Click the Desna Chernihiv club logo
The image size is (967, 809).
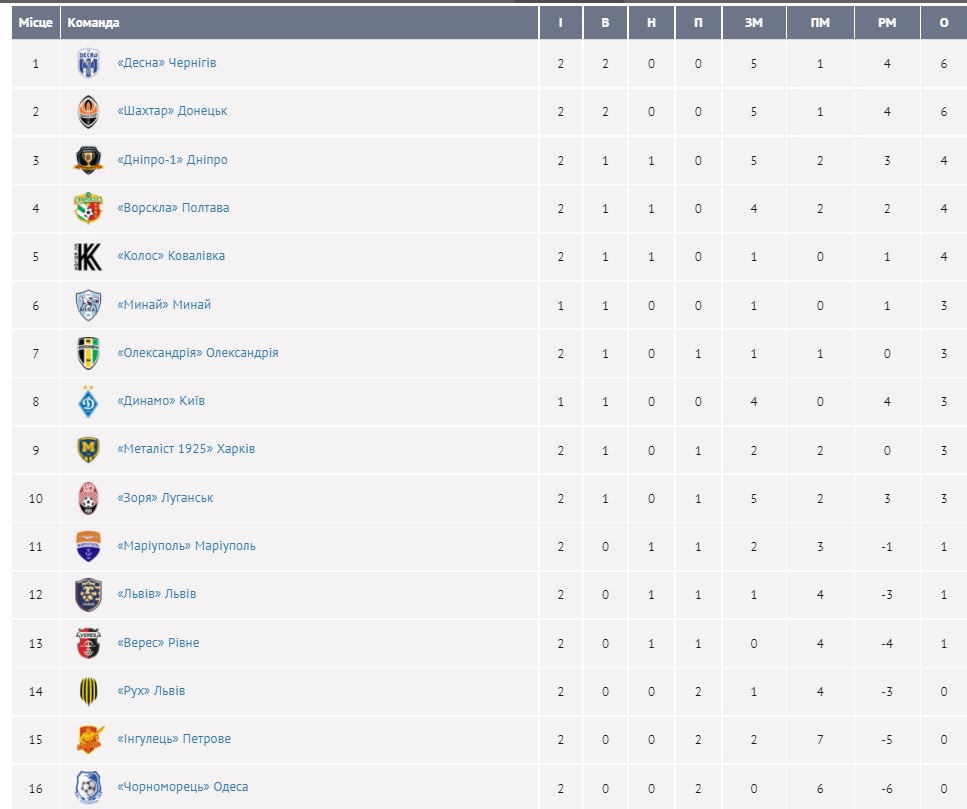[x=89, y=63]
